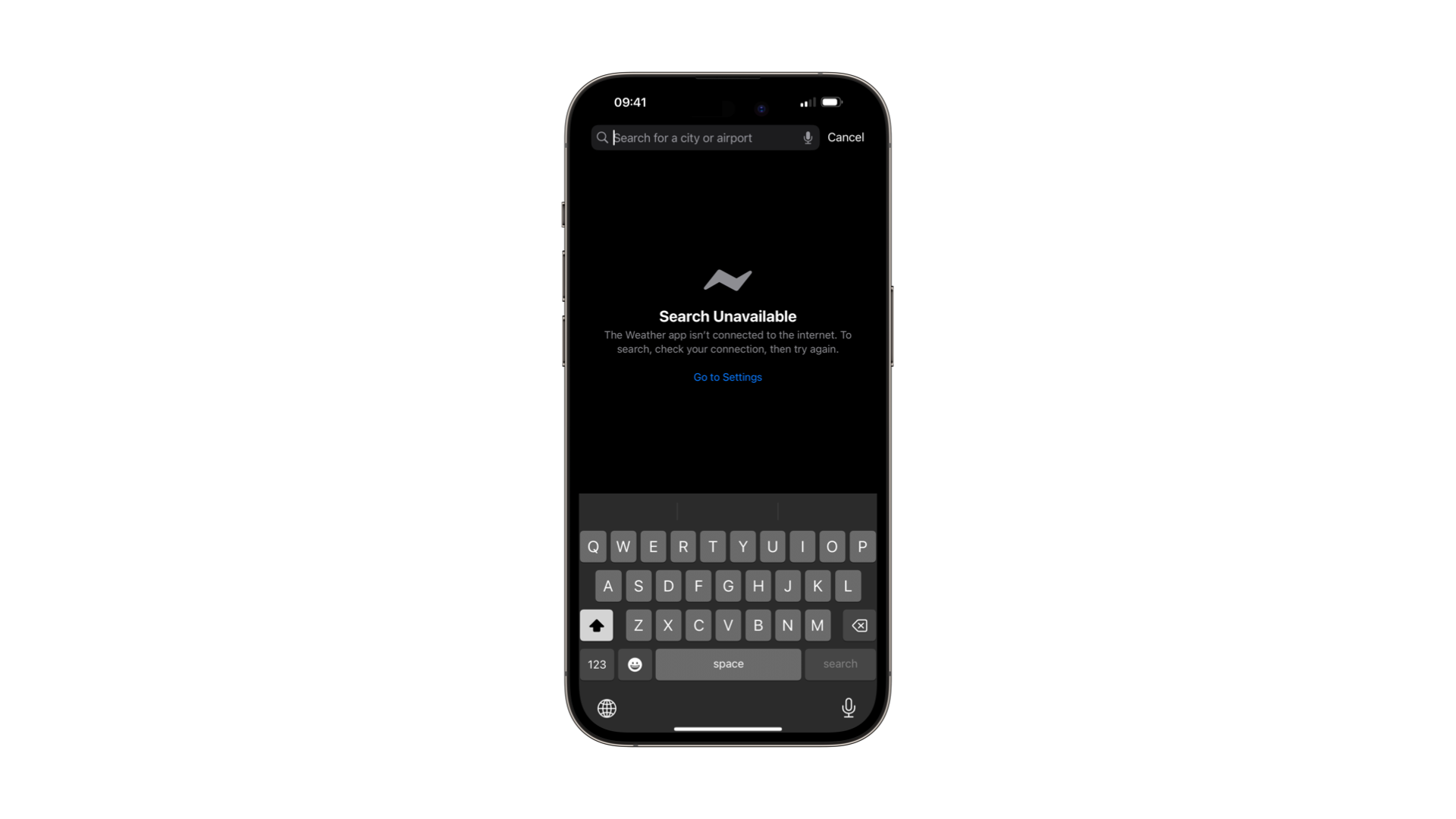Image resolution: width=1456 pixels, height=819 pixels.
Task: Tap the letter Q on keyboard
Action: 593,546
